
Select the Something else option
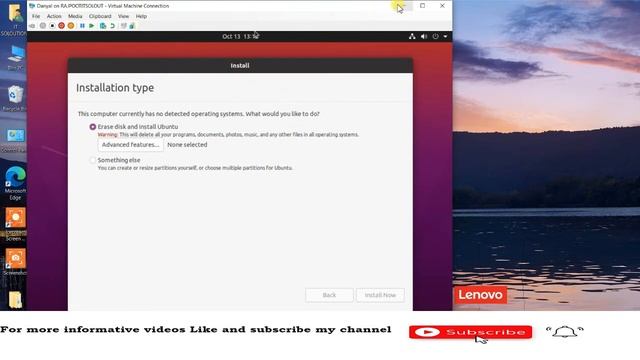93,160
